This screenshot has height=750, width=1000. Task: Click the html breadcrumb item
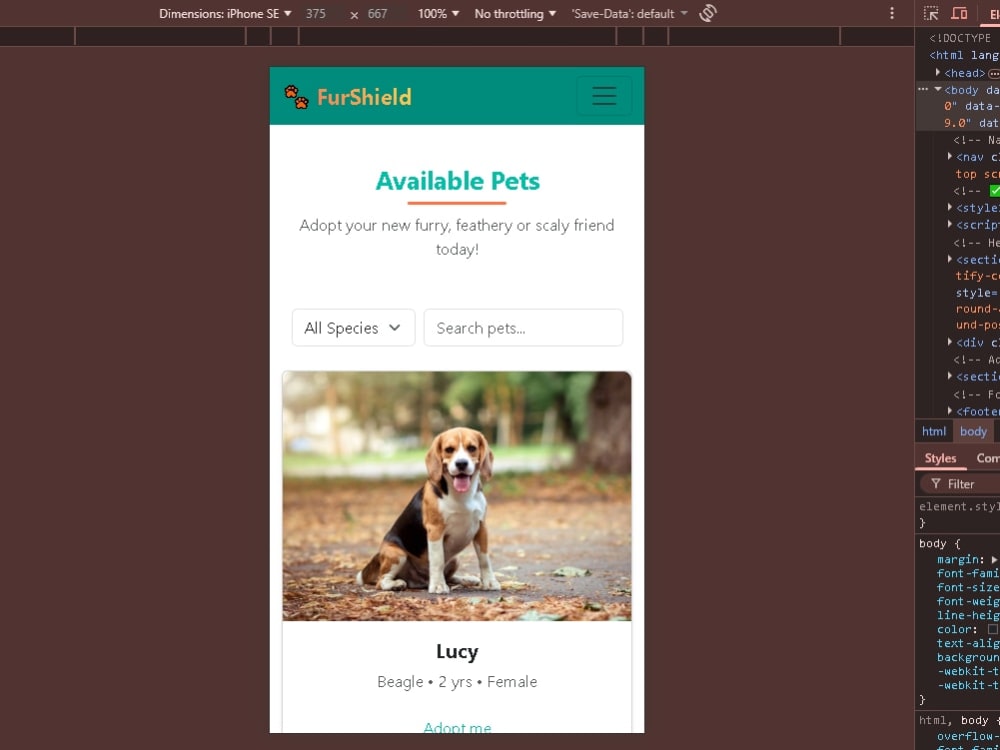click(x=934, y=432)
